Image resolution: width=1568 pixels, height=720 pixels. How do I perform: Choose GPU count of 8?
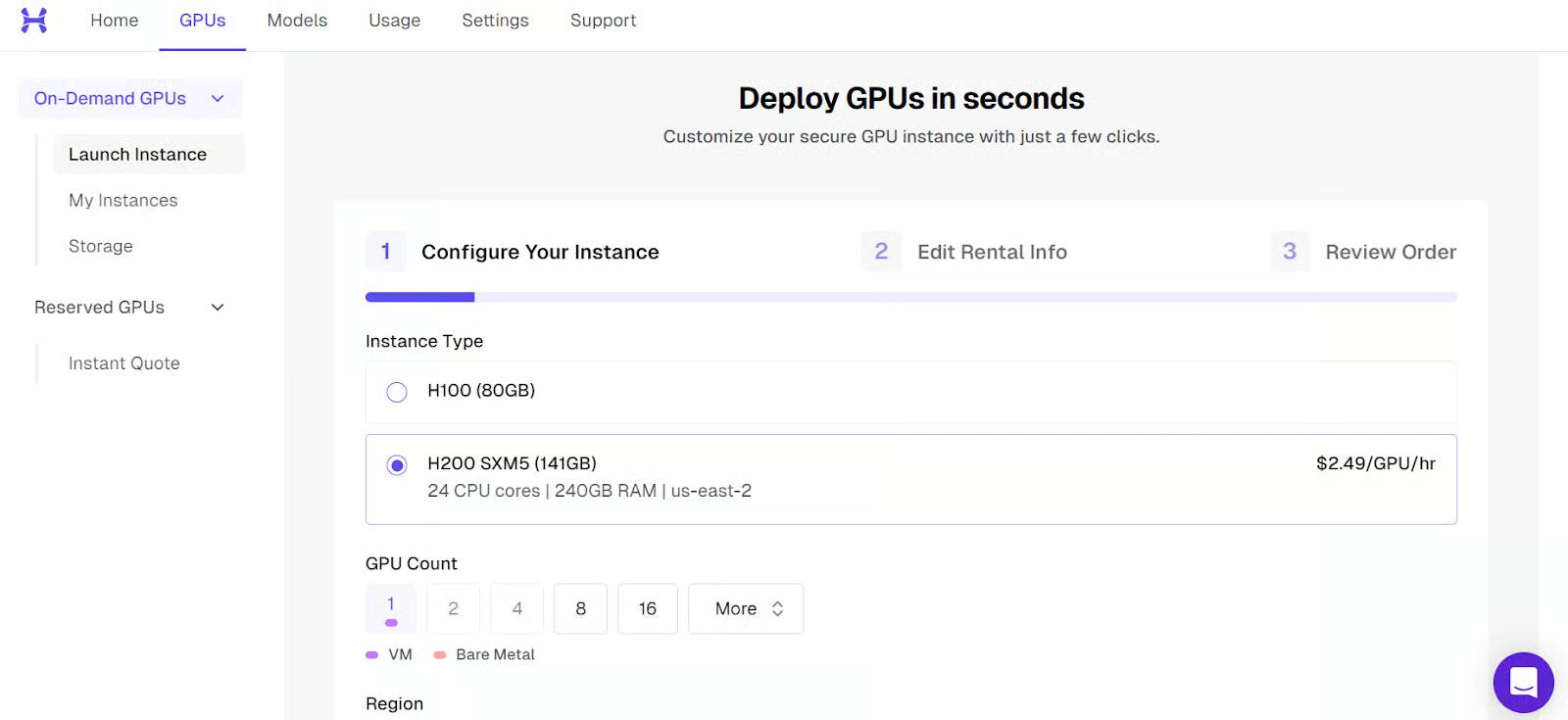580,609
